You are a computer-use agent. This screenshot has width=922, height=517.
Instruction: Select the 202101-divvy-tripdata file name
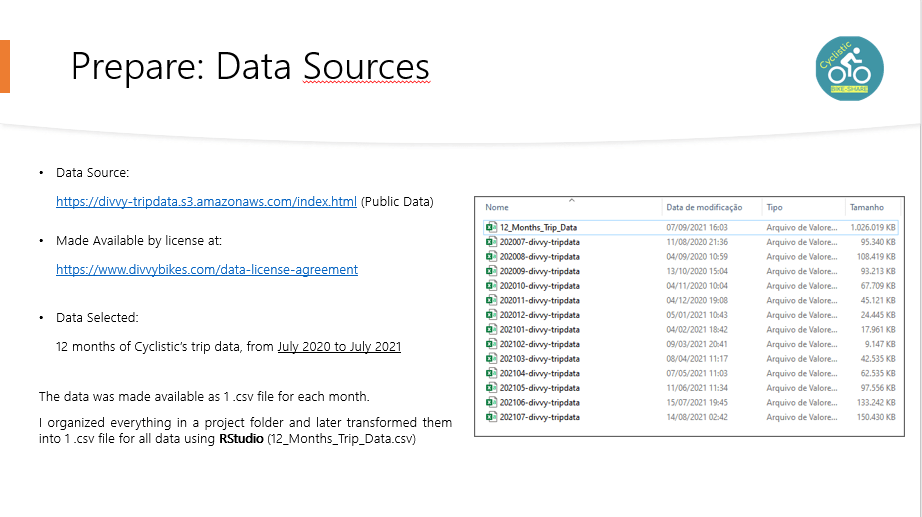pyautogui.click(x=540, y=330)
